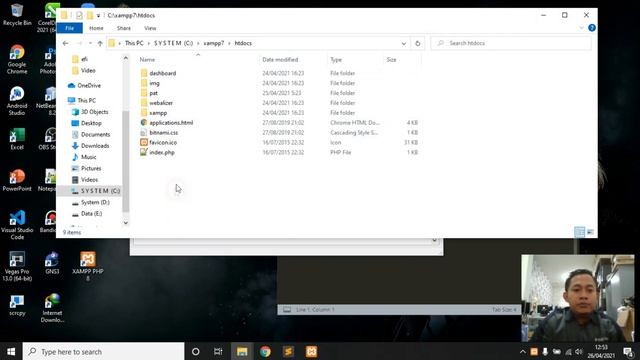Launch Google Chrome from the desktop
This screenshot has height=360, width=640.
point(17,59)
